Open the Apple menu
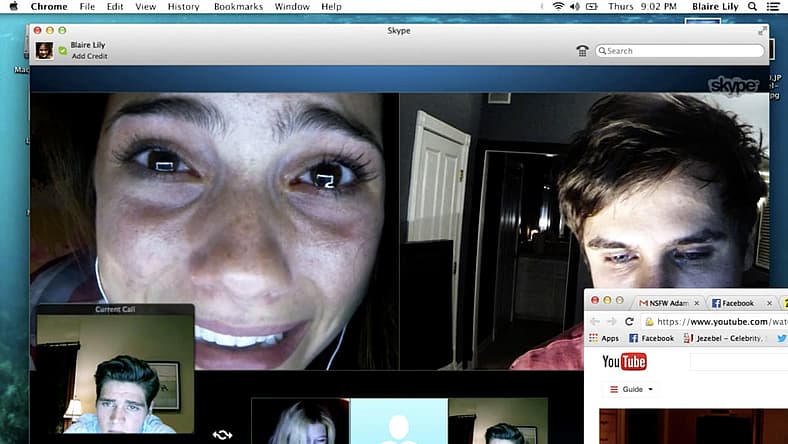The height and width of the screenshot is (444, 788). tap(14, 7)
